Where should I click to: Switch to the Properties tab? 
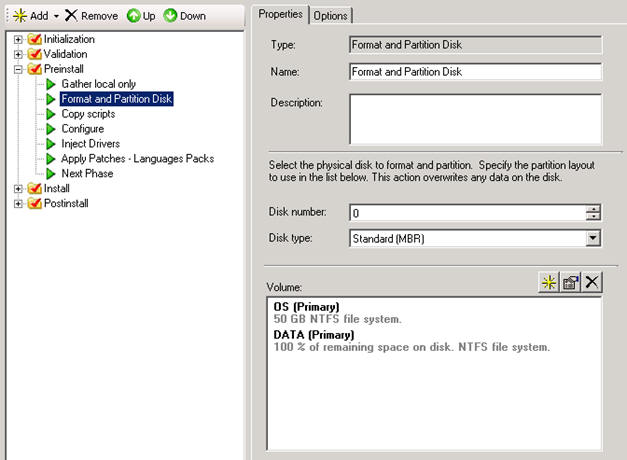pos(280,14)
